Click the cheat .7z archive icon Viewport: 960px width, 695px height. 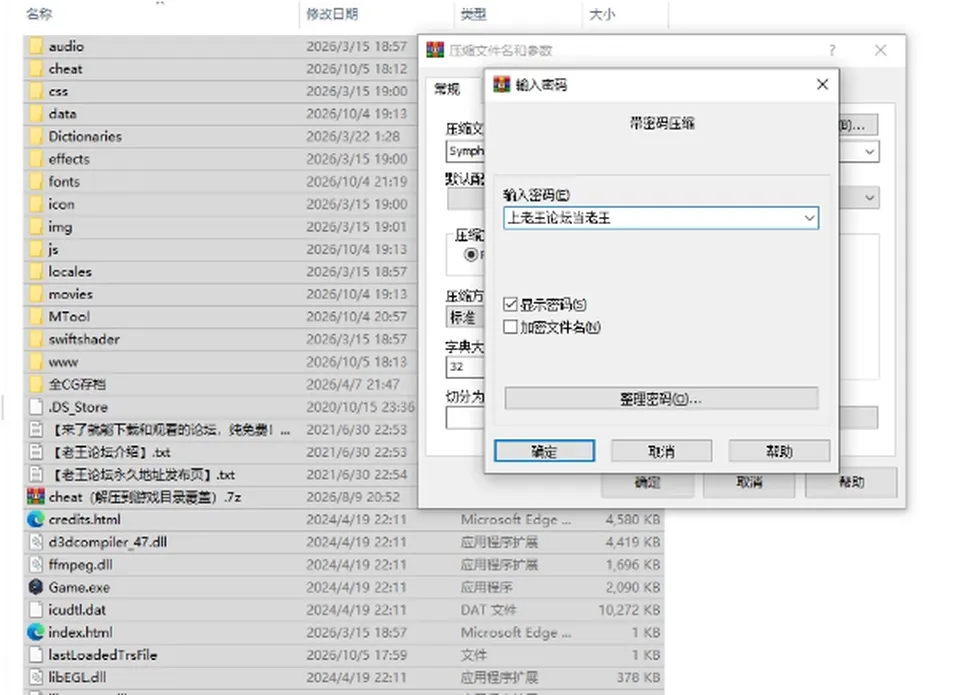(36, 497)
